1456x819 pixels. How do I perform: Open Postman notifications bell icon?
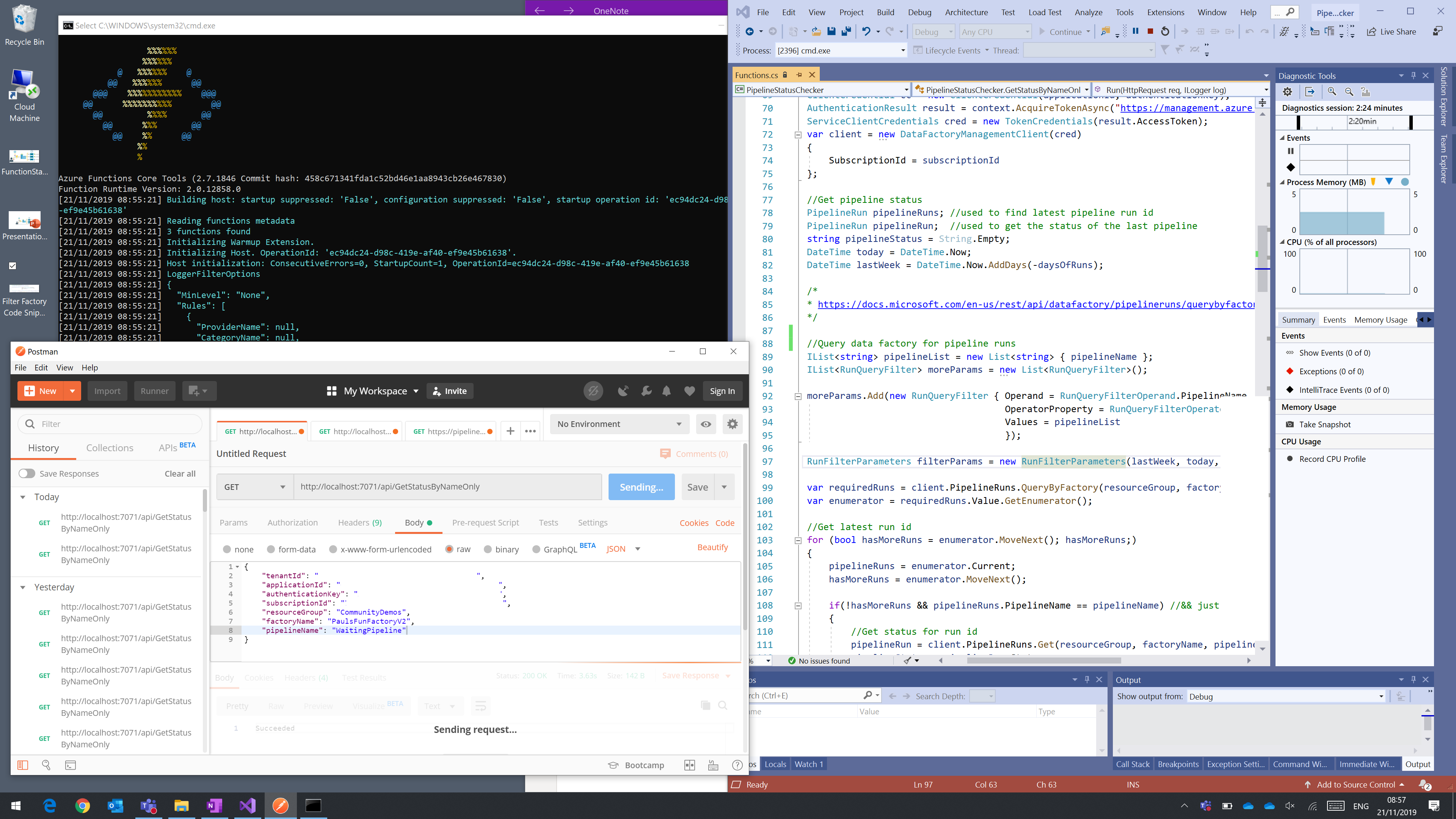[x=667, y=391]
